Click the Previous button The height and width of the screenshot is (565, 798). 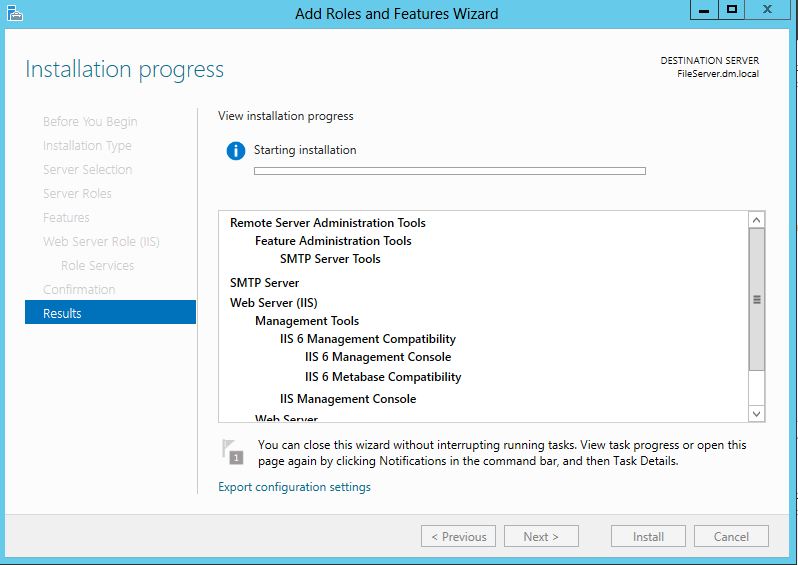(459, 536)
